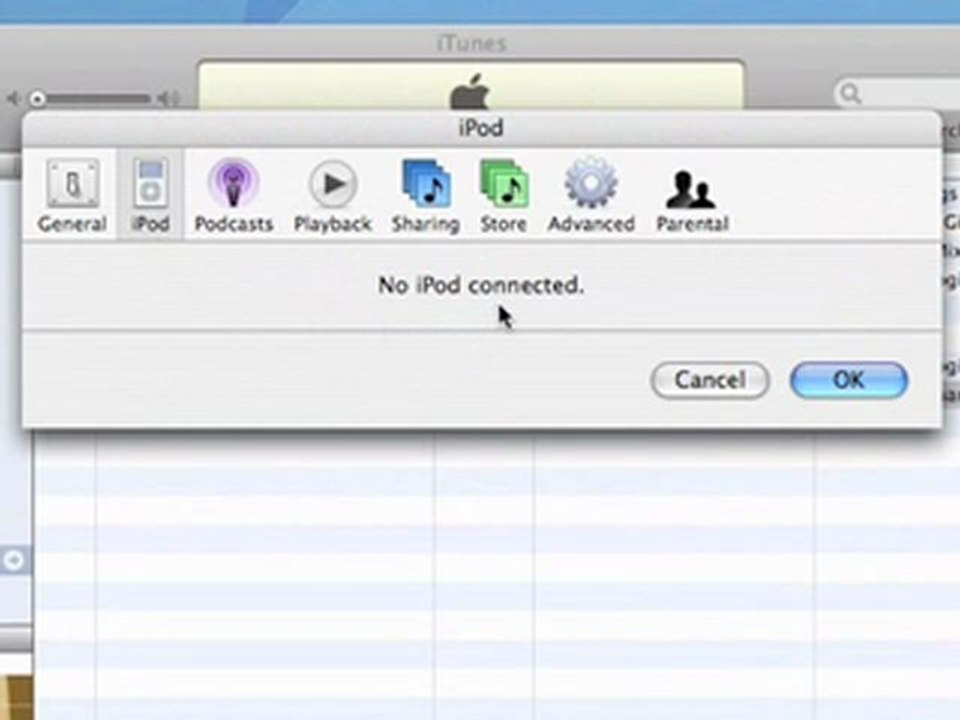Viewport: 960px width, 720px height.
Task: Click the high volume speaker icon
Action: point(168,99)
